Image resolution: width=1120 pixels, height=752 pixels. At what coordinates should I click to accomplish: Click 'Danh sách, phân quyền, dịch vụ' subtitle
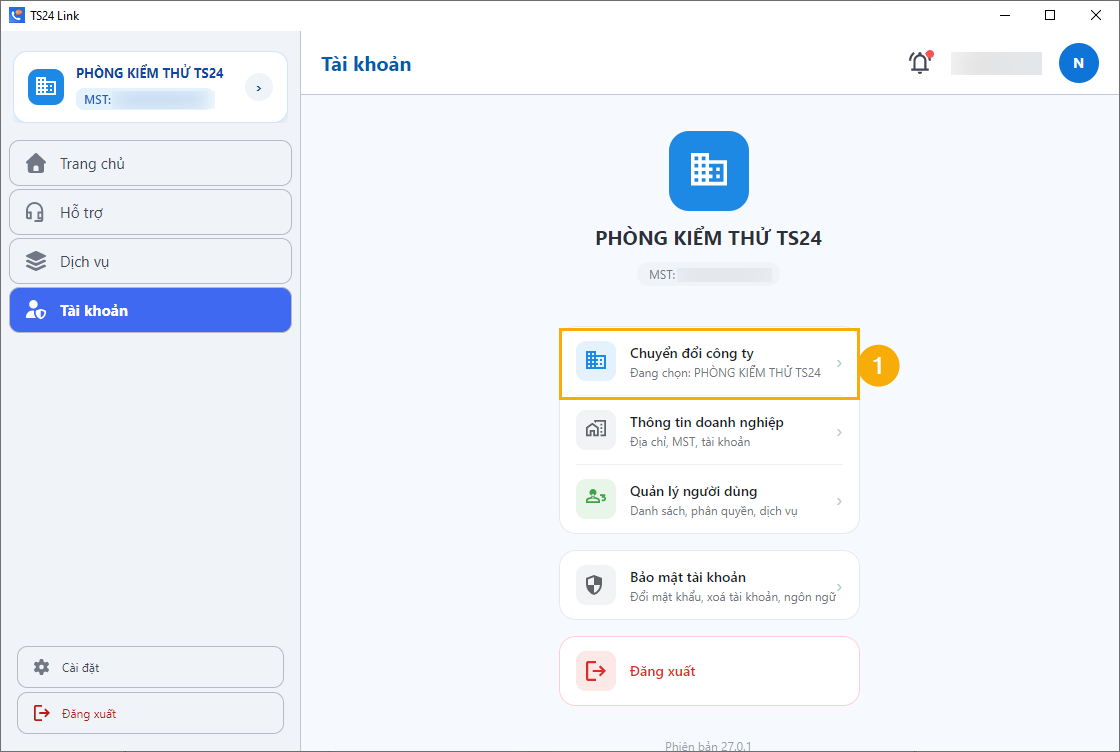tap(714, 511)
